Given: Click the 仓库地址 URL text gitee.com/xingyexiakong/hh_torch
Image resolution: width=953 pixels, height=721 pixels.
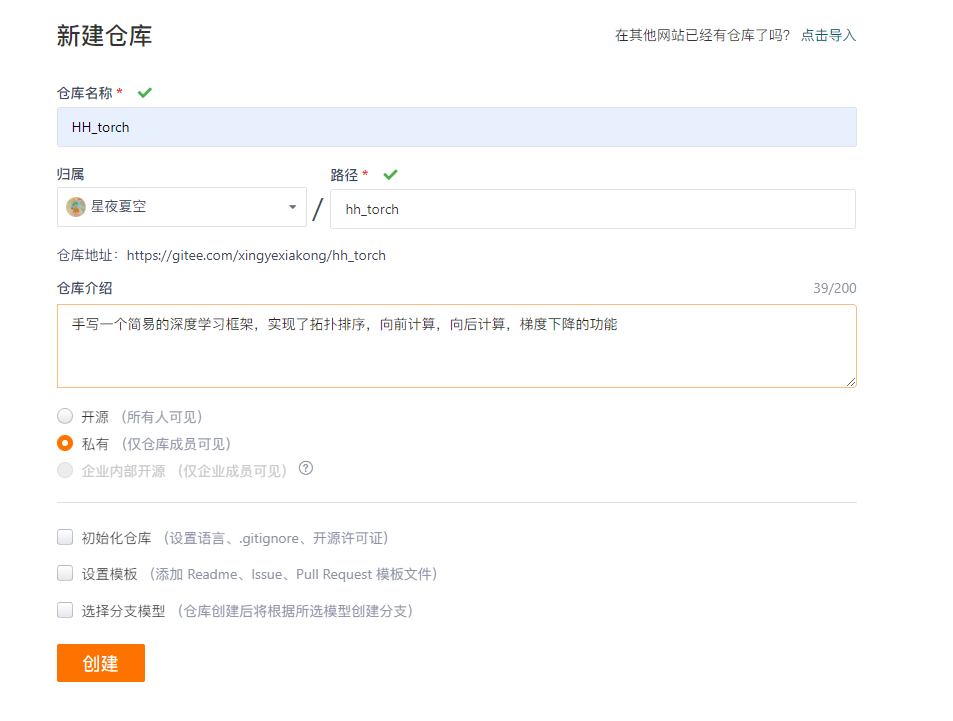Looking at the screenshot, I should pos(256,255).
